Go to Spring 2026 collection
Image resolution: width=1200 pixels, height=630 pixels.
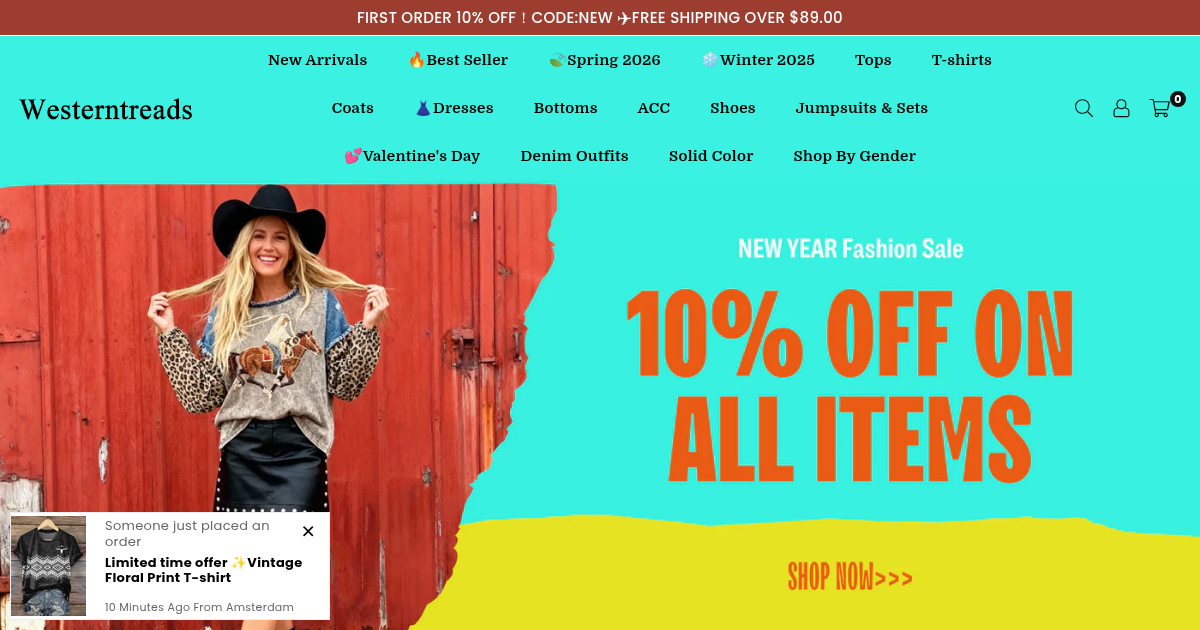(x=604, y=60)
